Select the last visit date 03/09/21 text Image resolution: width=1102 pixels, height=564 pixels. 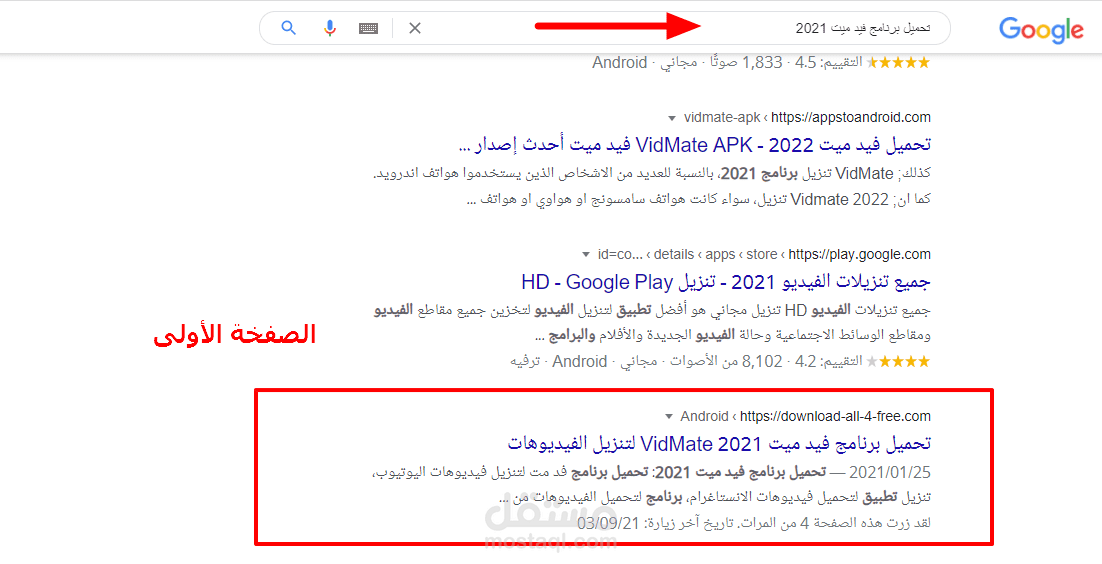(607, 524)
